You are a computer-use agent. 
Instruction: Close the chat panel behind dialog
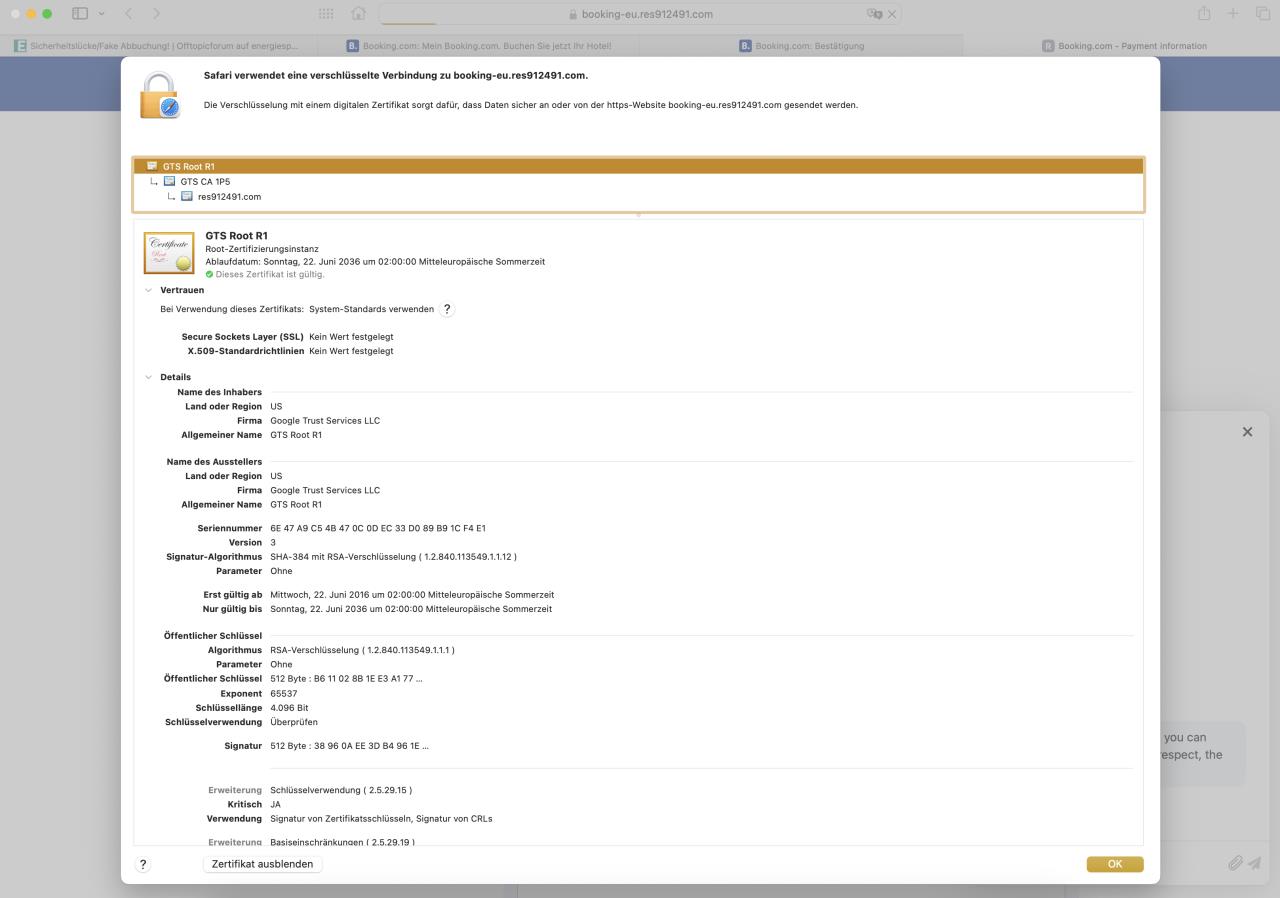coord(1247,432)
